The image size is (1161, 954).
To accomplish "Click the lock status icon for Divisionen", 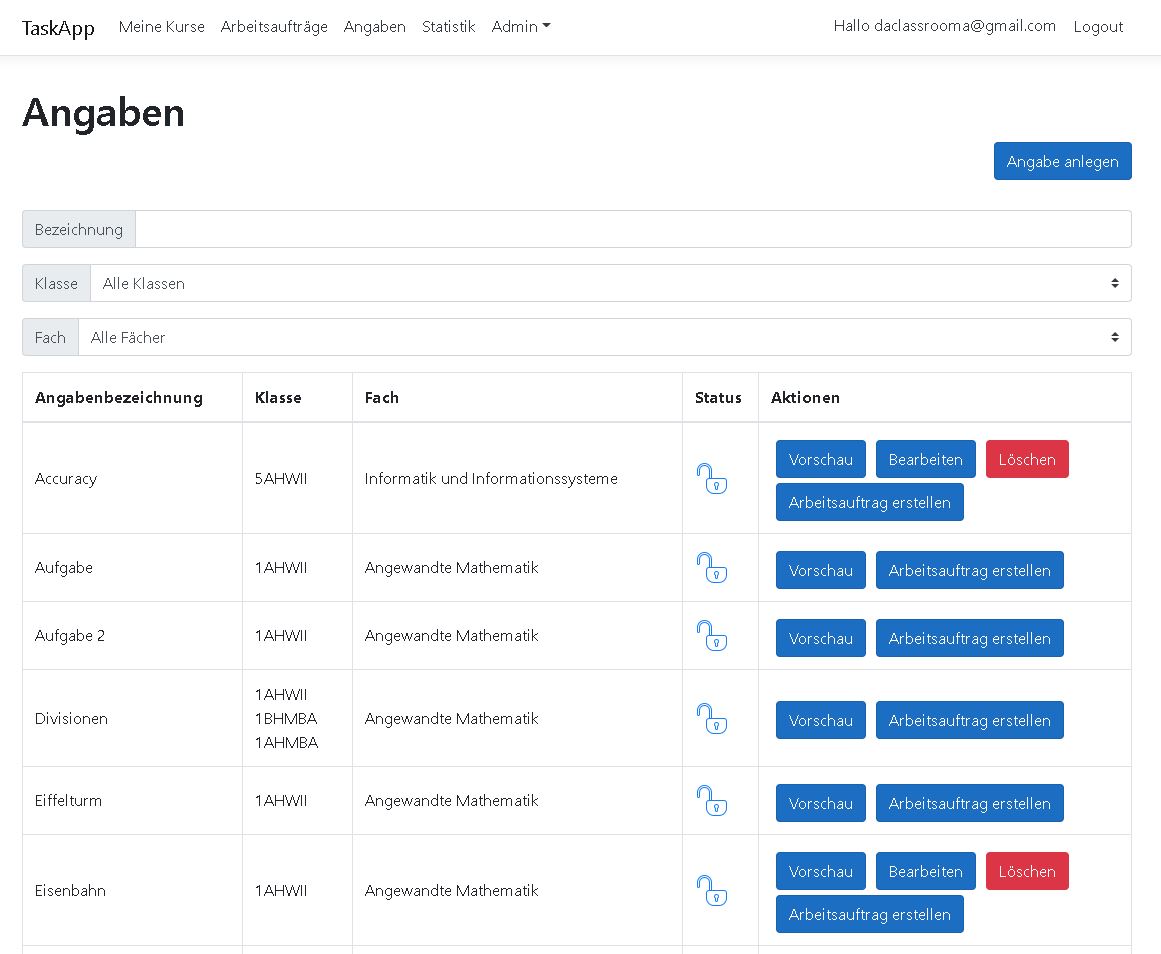I will (x=712, y=718).
